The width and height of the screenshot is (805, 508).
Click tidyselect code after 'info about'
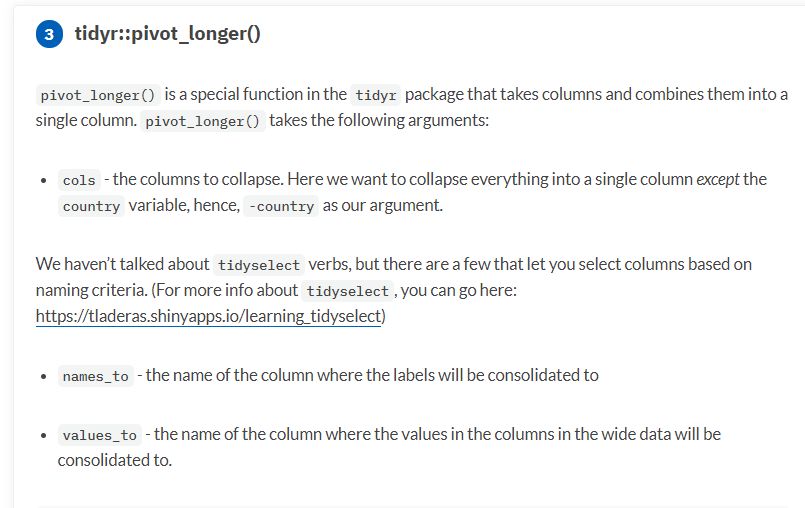348,291
